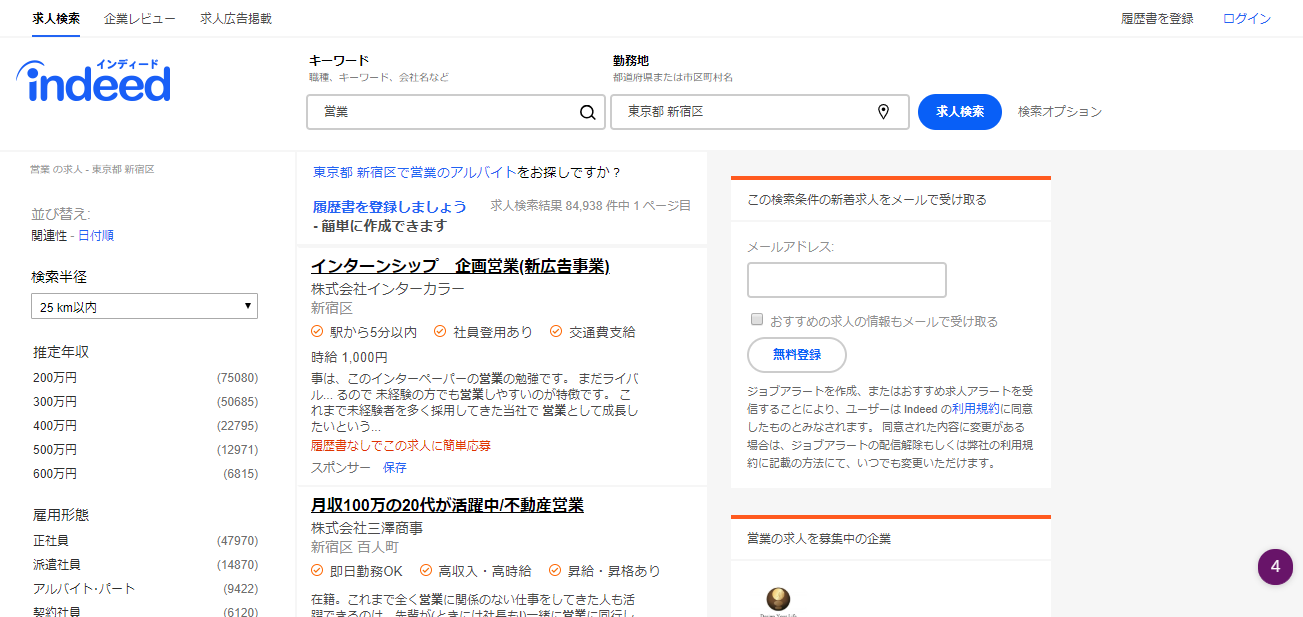Click the checkmark icon beside 交通費支給

(556, 332)
